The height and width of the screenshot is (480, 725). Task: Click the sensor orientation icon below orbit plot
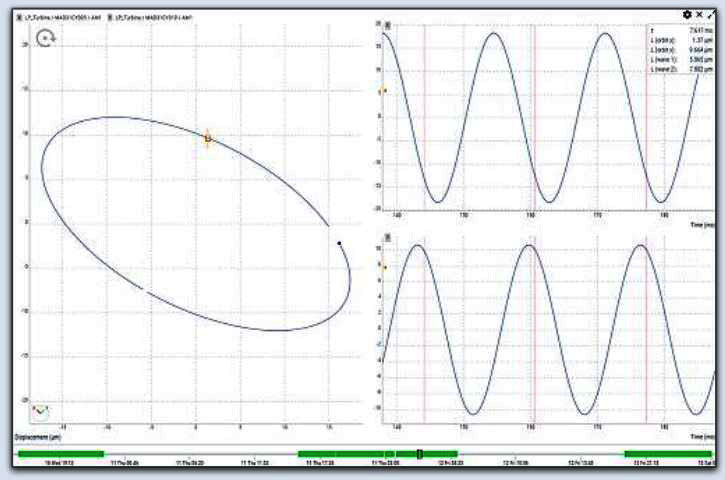[x=40, y=411]
